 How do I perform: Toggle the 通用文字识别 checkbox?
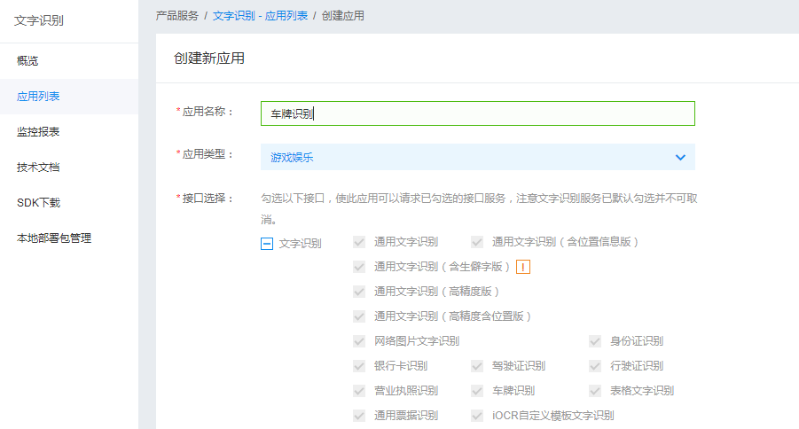359,242
